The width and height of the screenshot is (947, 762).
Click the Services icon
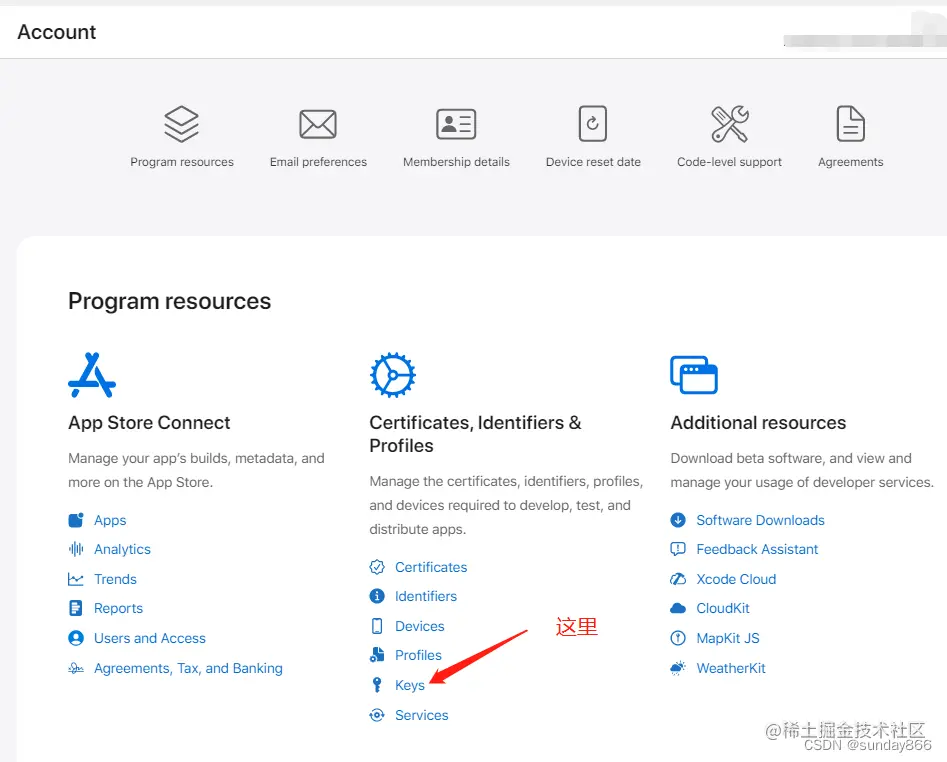377,715
